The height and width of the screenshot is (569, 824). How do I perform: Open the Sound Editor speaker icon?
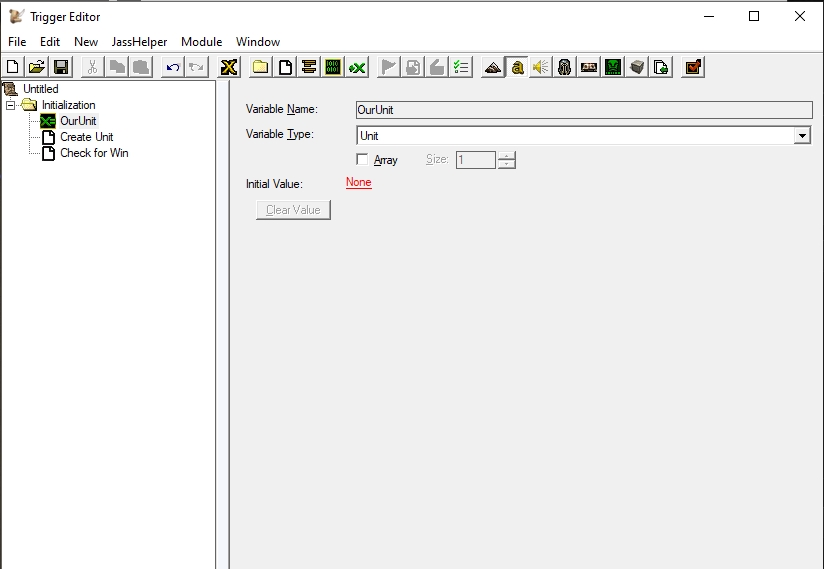[541, 67]
